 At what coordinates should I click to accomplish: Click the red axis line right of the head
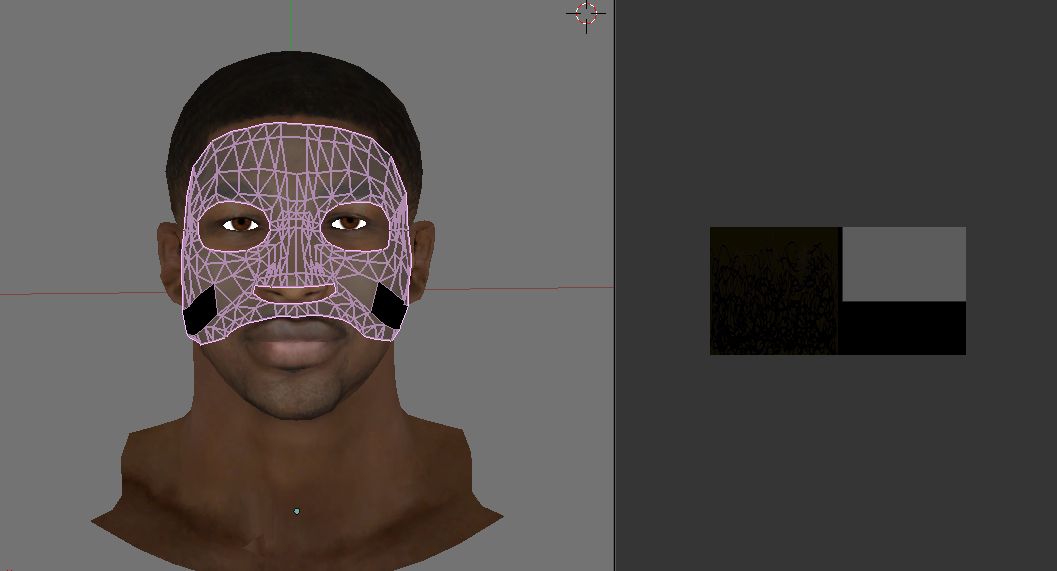520,289
